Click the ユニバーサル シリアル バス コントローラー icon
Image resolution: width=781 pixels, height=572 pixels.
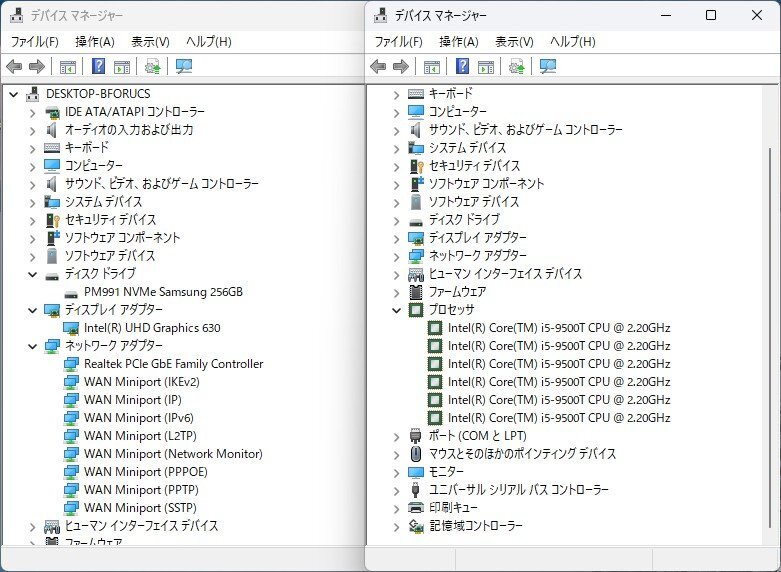point(416,490)
